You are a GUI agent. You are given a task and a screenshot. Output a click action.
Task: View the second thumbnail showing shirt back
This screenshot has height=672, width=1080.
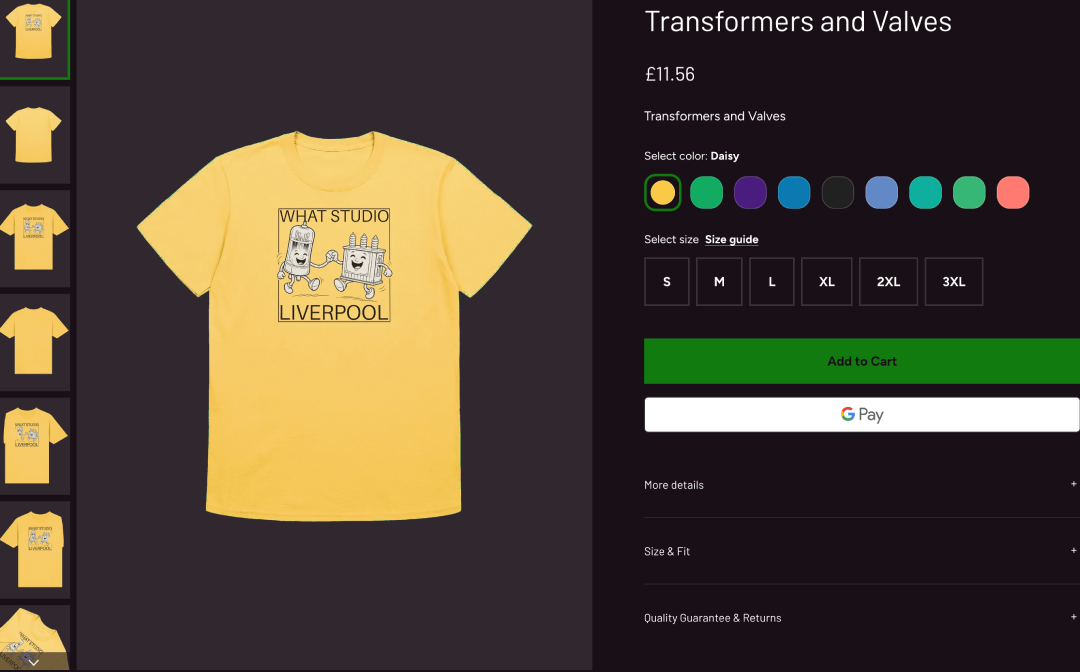pos(34,134)
